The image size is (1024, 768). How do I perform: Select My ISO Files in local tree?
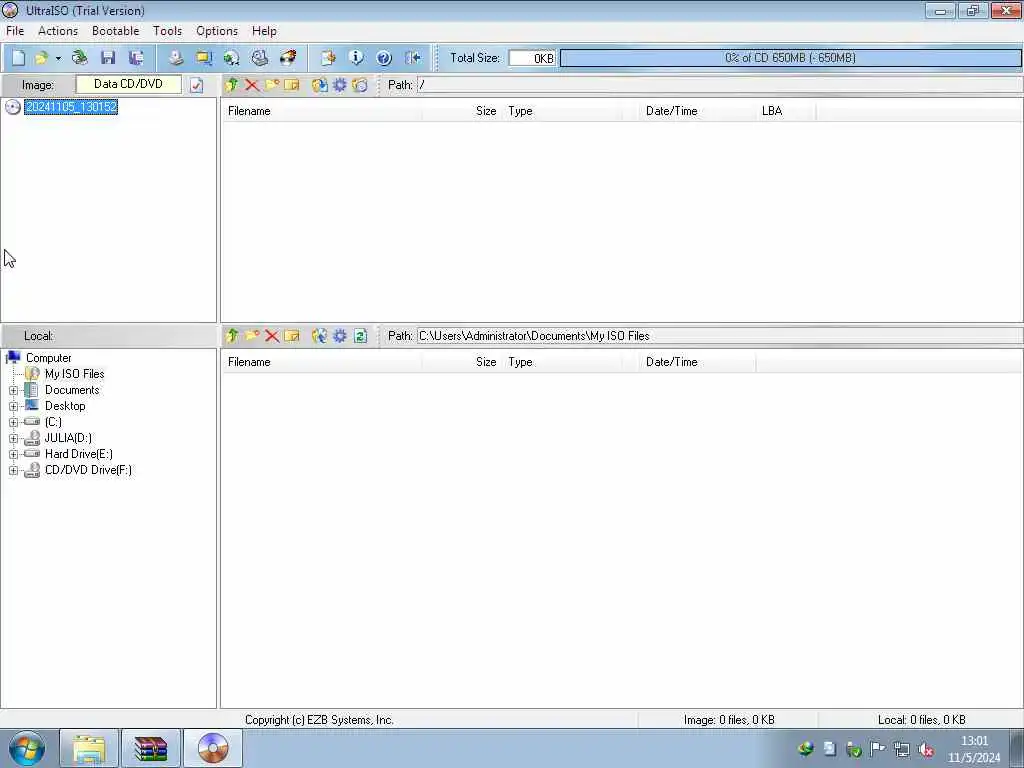point(74,374)
